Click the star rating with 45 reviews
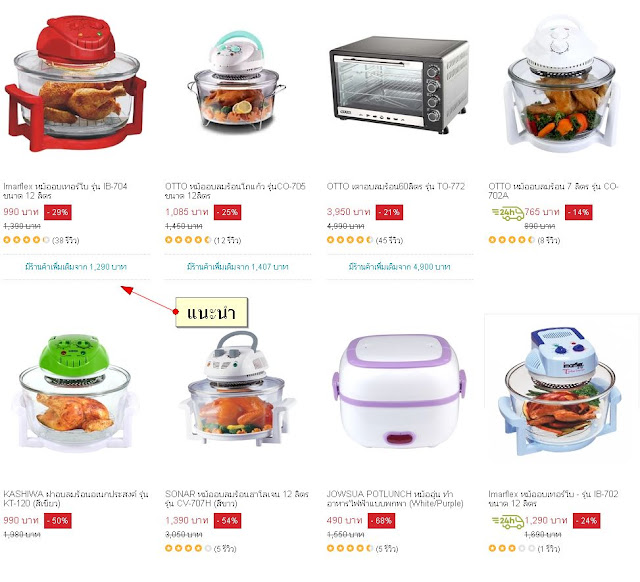 pos(350,240)
